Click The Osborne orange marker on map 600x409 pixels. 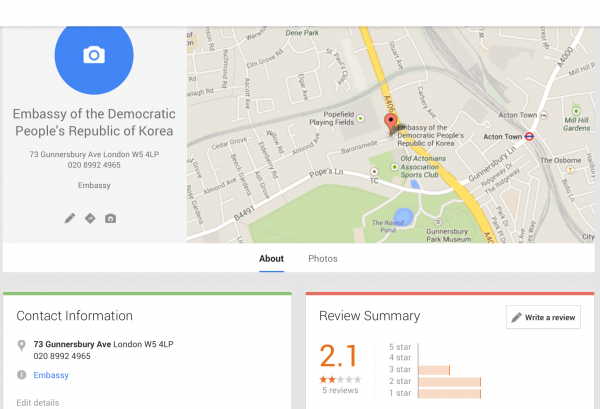click(570, 169)
